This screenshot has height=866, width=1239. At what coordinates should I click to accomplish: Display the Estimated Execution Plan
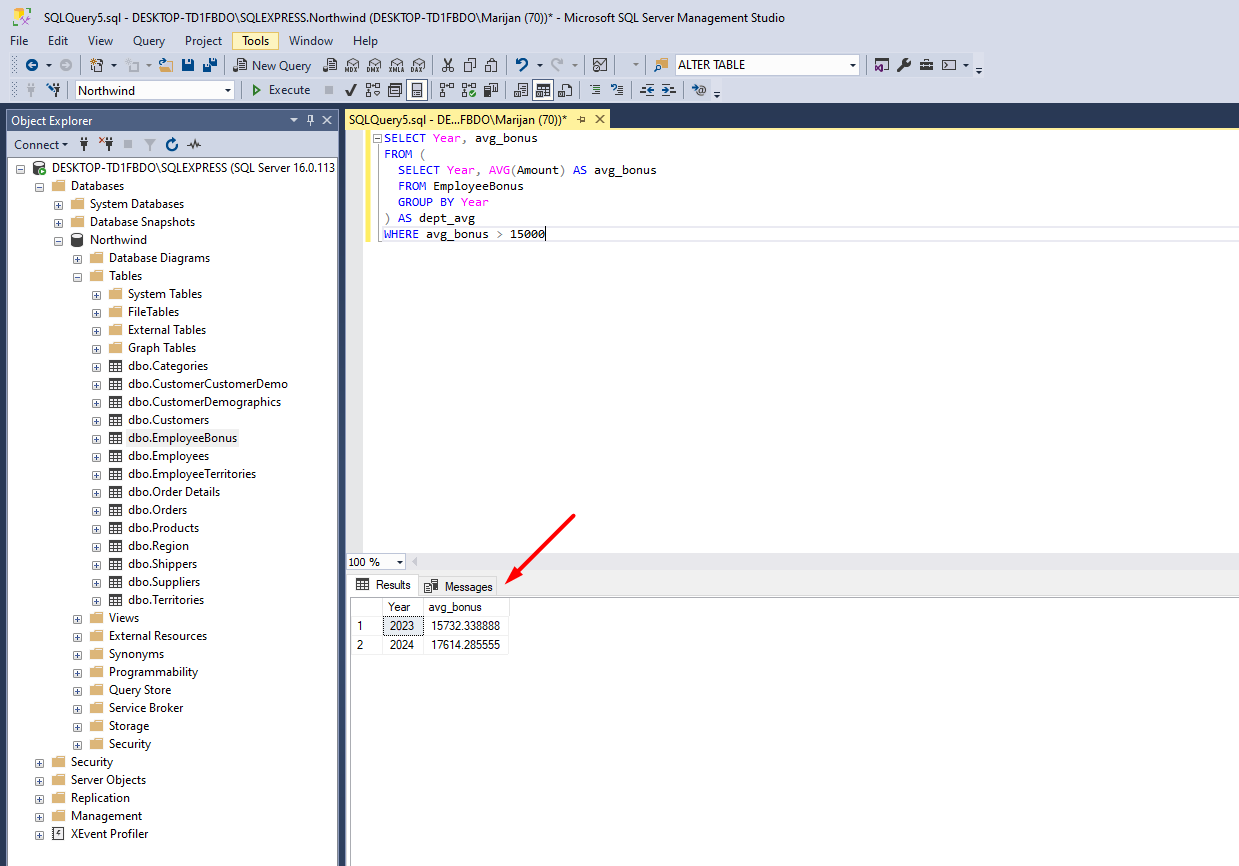[x=373, y=90]
